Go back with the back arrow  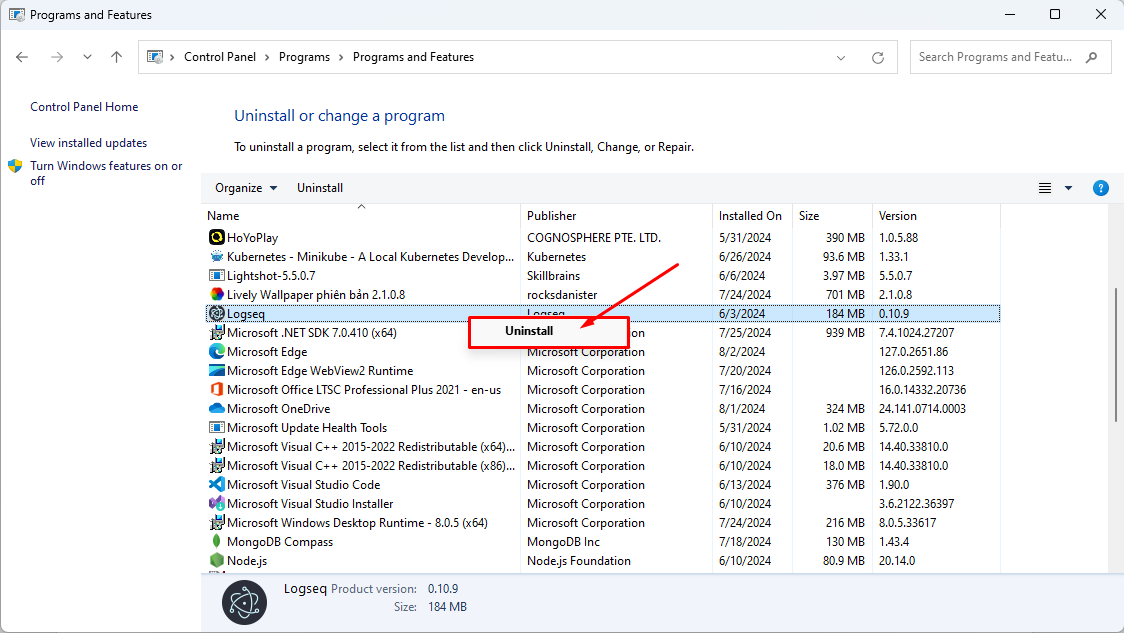coord(22,57)
